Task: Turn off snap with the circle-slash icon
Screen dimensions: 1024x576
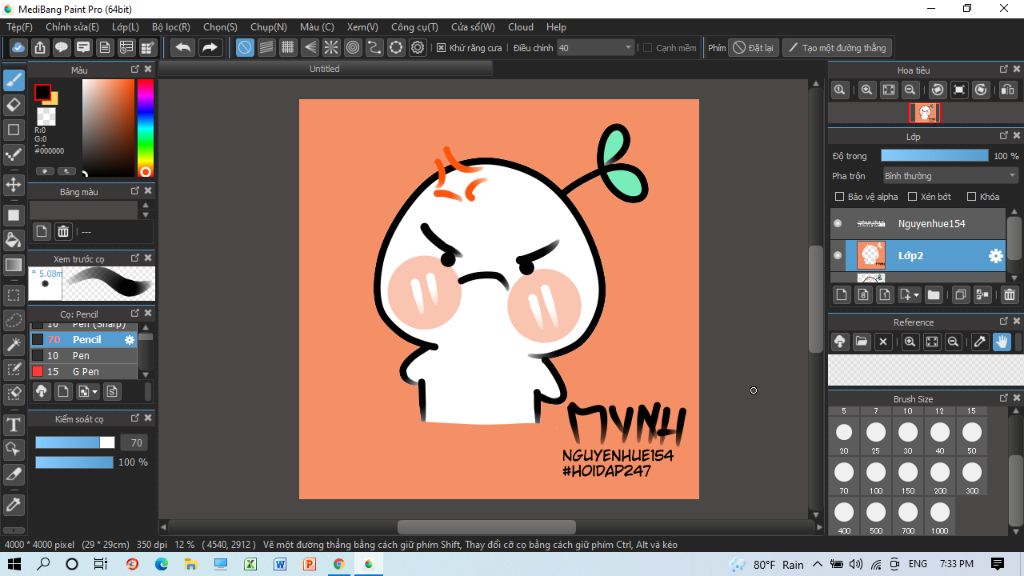Action: [244, 48]
